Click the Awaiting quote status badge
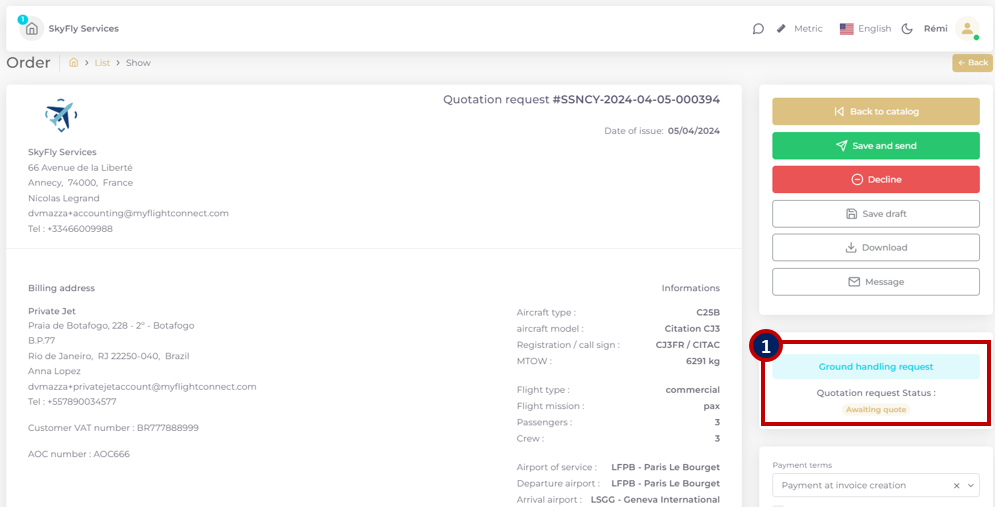Image resolution: width=995 pixels, height=511 pixels. point(876,409)
